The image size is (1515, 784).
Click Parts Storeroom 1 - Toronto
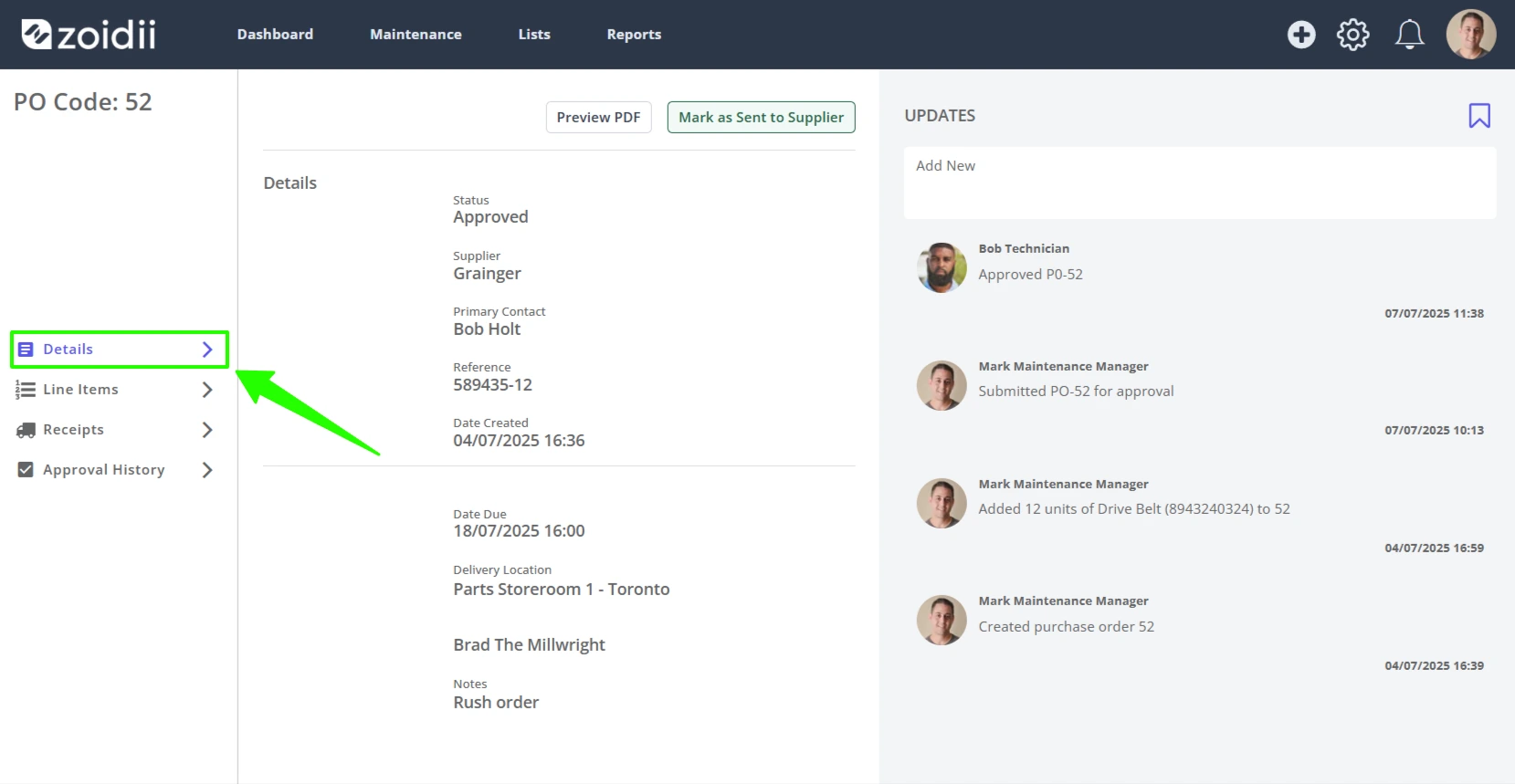[x=562, y=590]
